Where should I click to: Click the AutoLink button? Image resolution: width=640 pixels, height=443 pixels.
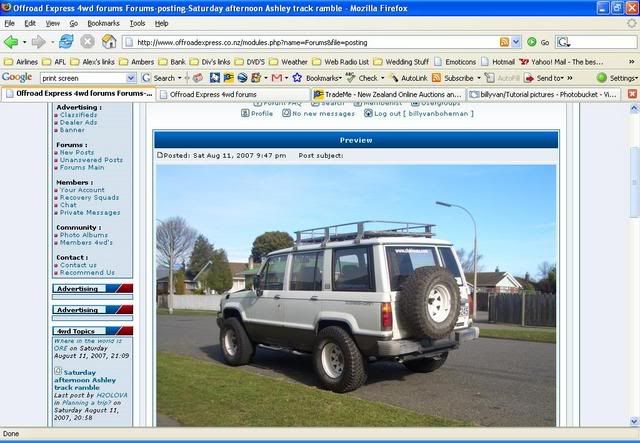tap(408, 78)
